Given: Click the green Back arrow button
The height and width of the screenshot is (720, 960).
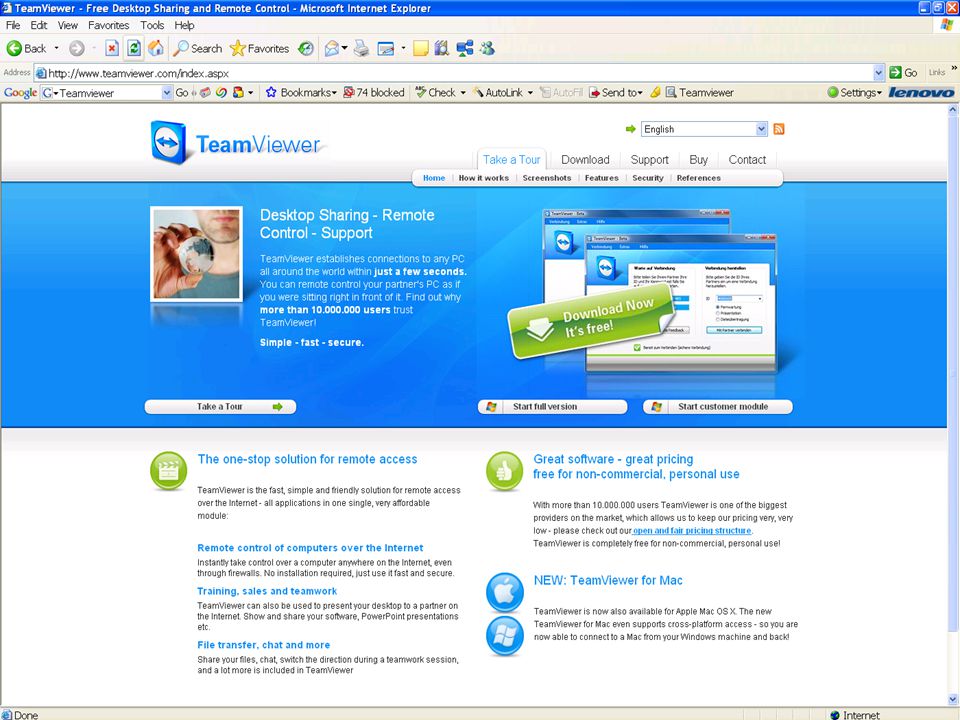Looking at the screenshot, I should [x=26, y=48].
